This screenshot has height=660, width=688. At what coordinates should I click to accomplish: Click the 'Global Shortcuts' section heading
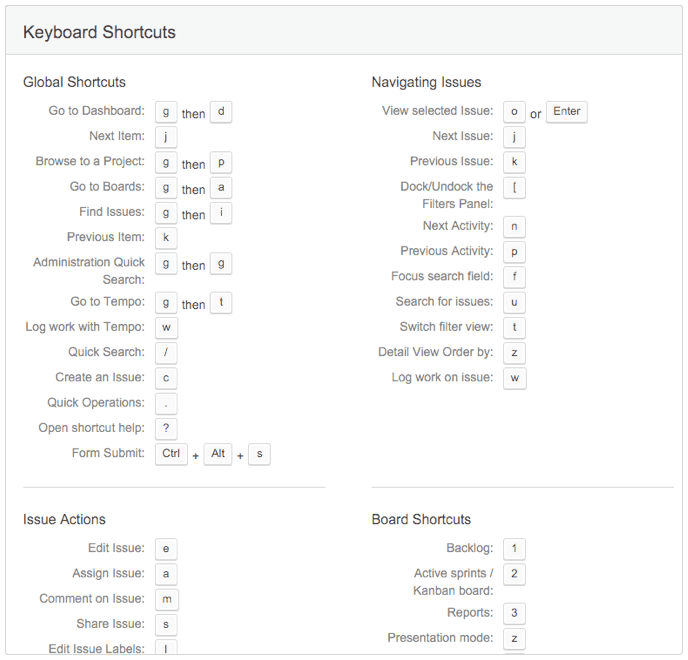click(74, 82)
